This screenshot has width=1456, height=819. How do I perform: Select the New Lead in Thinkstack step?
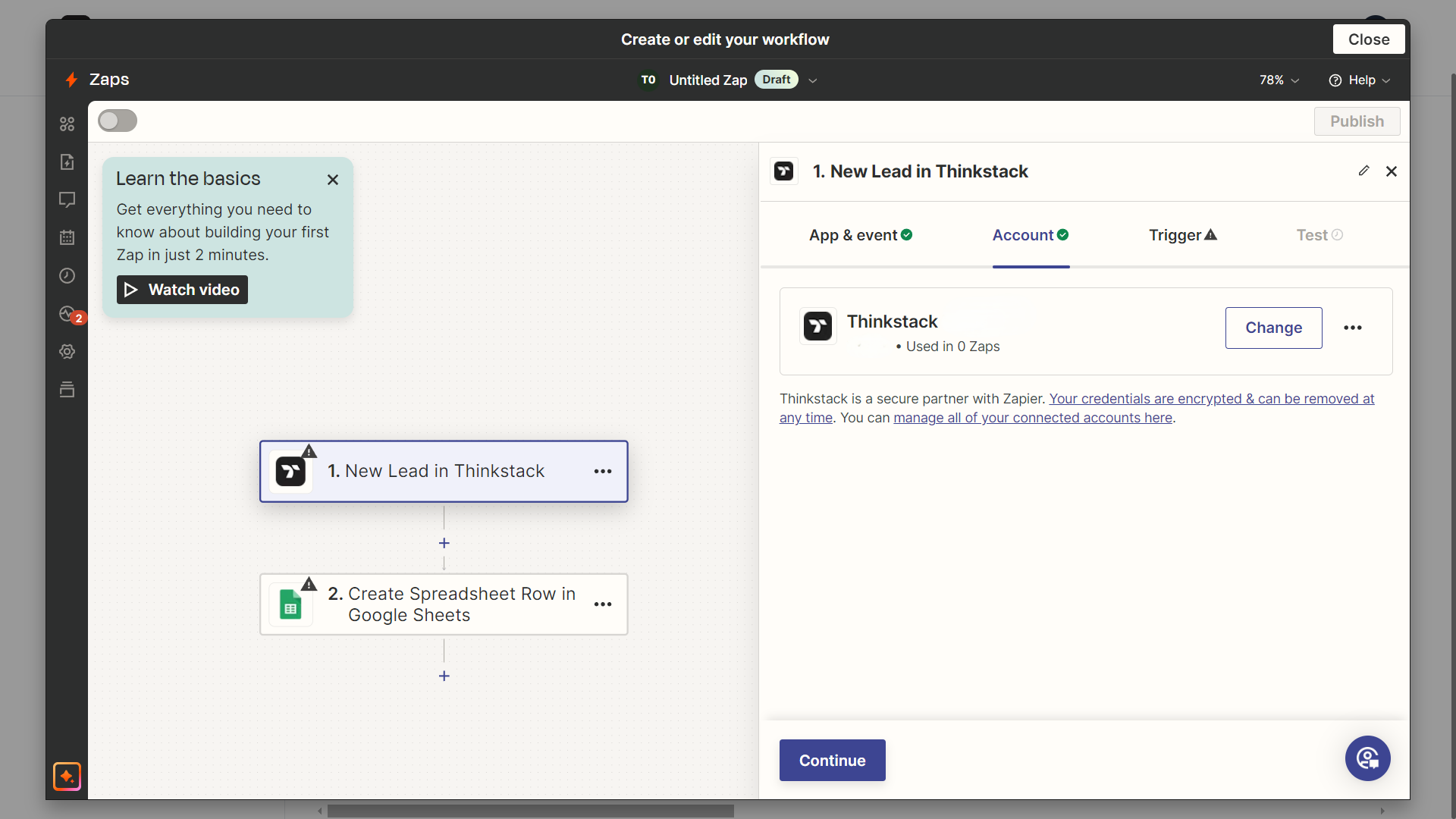[444, 471]
